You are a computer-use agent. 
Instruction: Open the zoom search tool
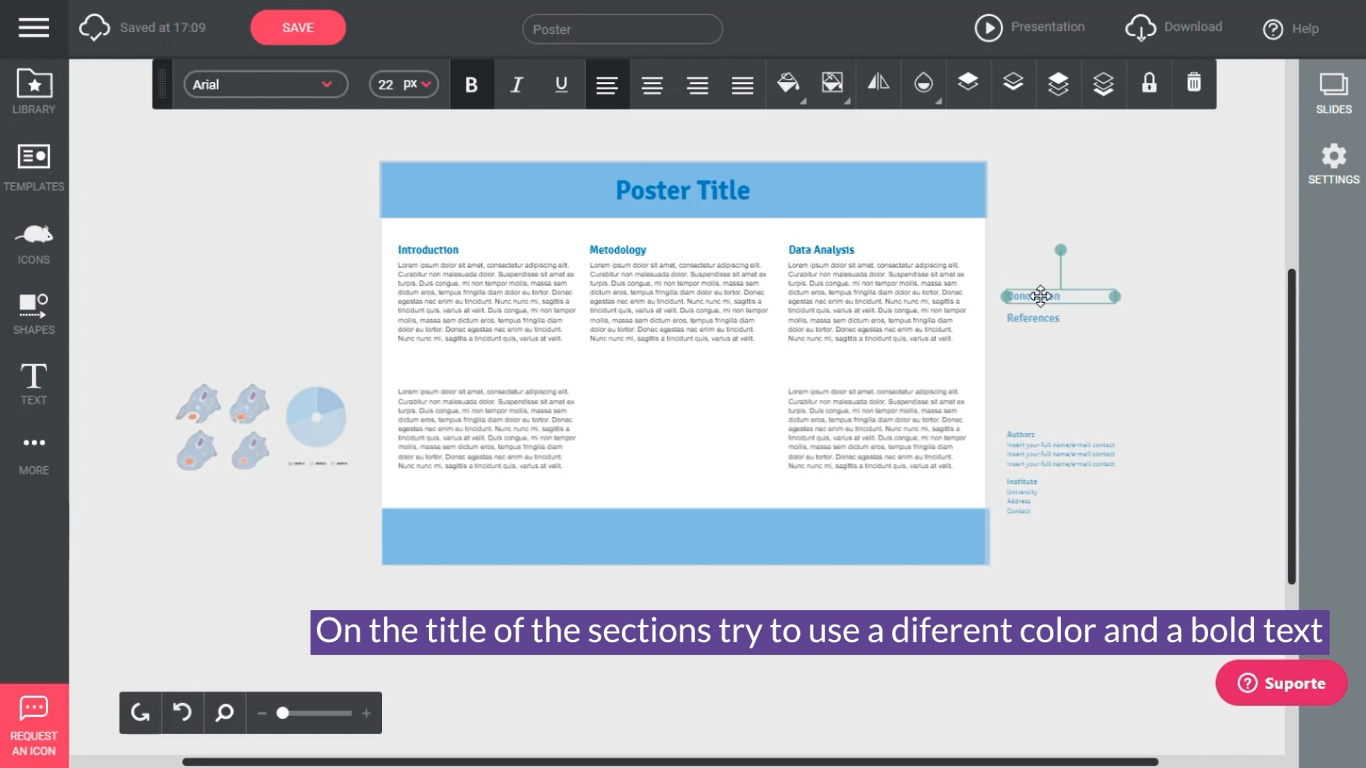[x=224, y=712]
